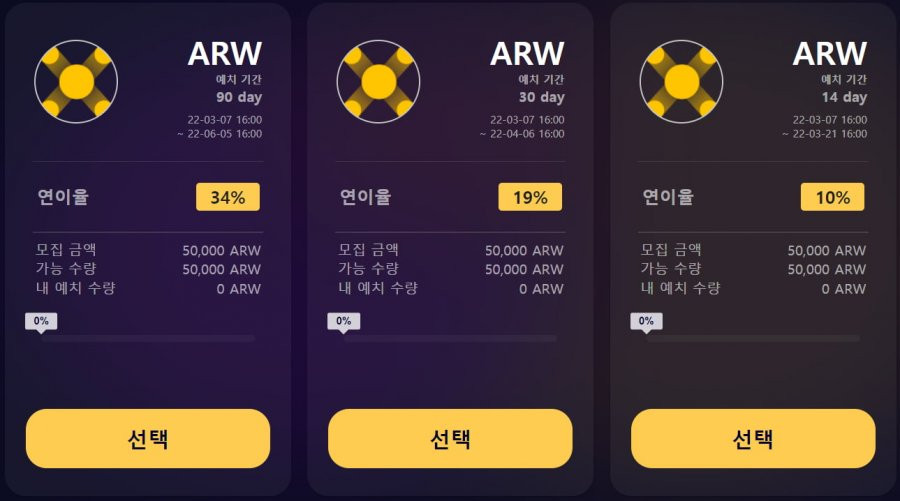This screenshot has height=501, width=900.
Task: Click the 22-06-05 16:00 end date text
Action: point(224,134)
